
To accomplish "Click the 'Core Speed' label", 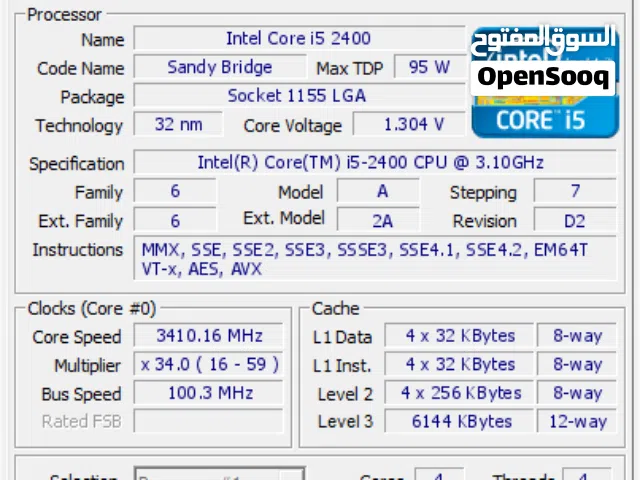I will coord(77,337).
